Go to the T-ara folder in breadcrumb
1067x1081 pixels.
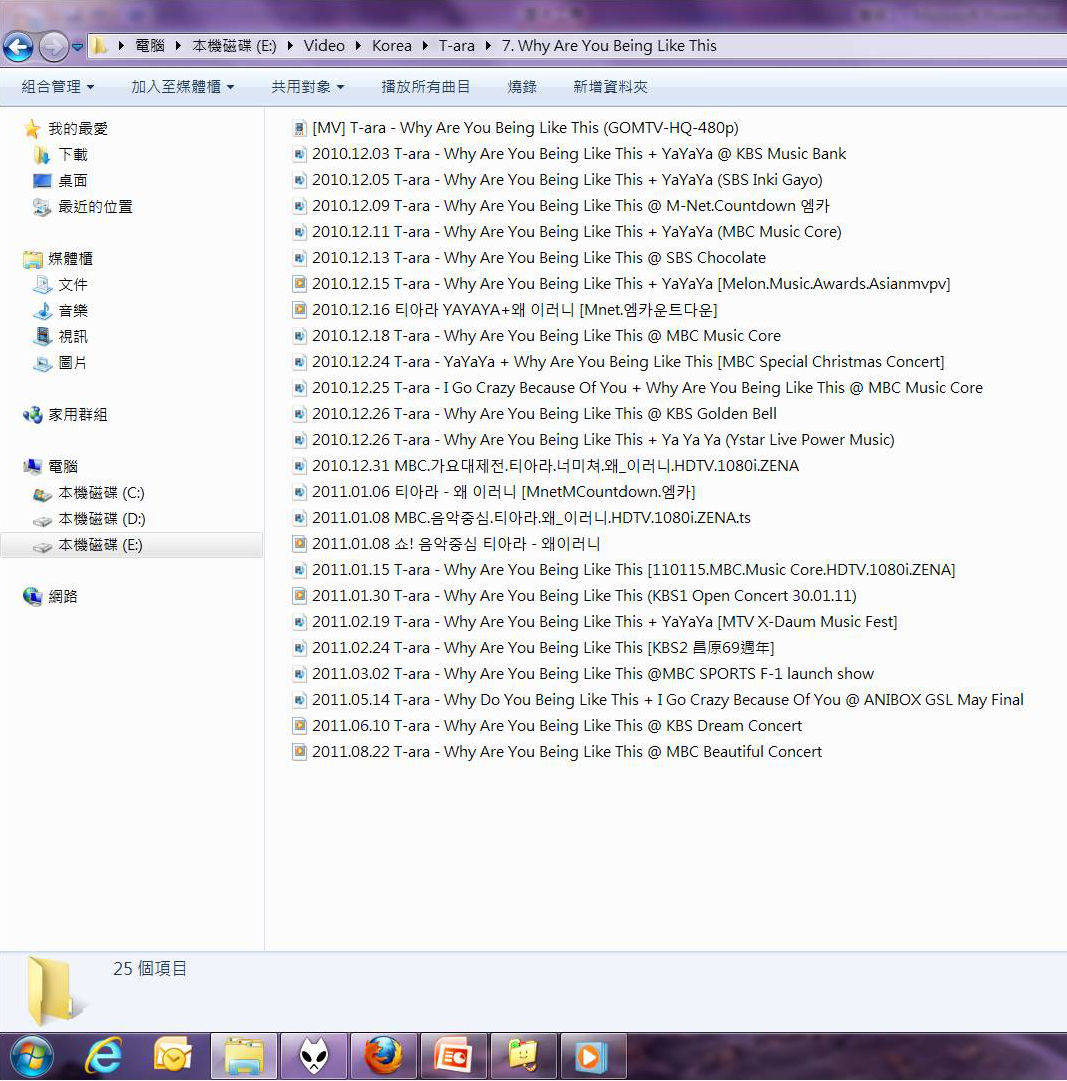(456, 46)
